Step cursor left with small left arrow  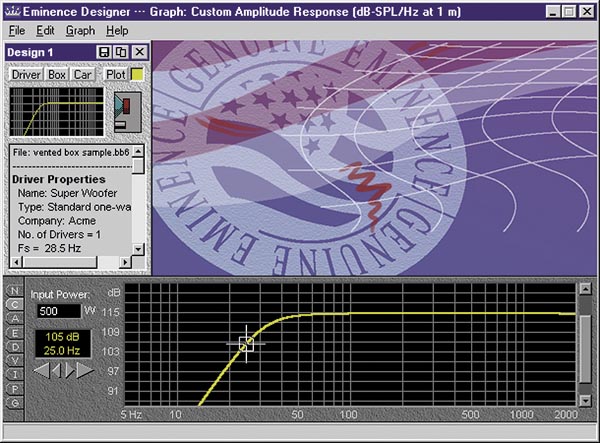coord(57,370)
